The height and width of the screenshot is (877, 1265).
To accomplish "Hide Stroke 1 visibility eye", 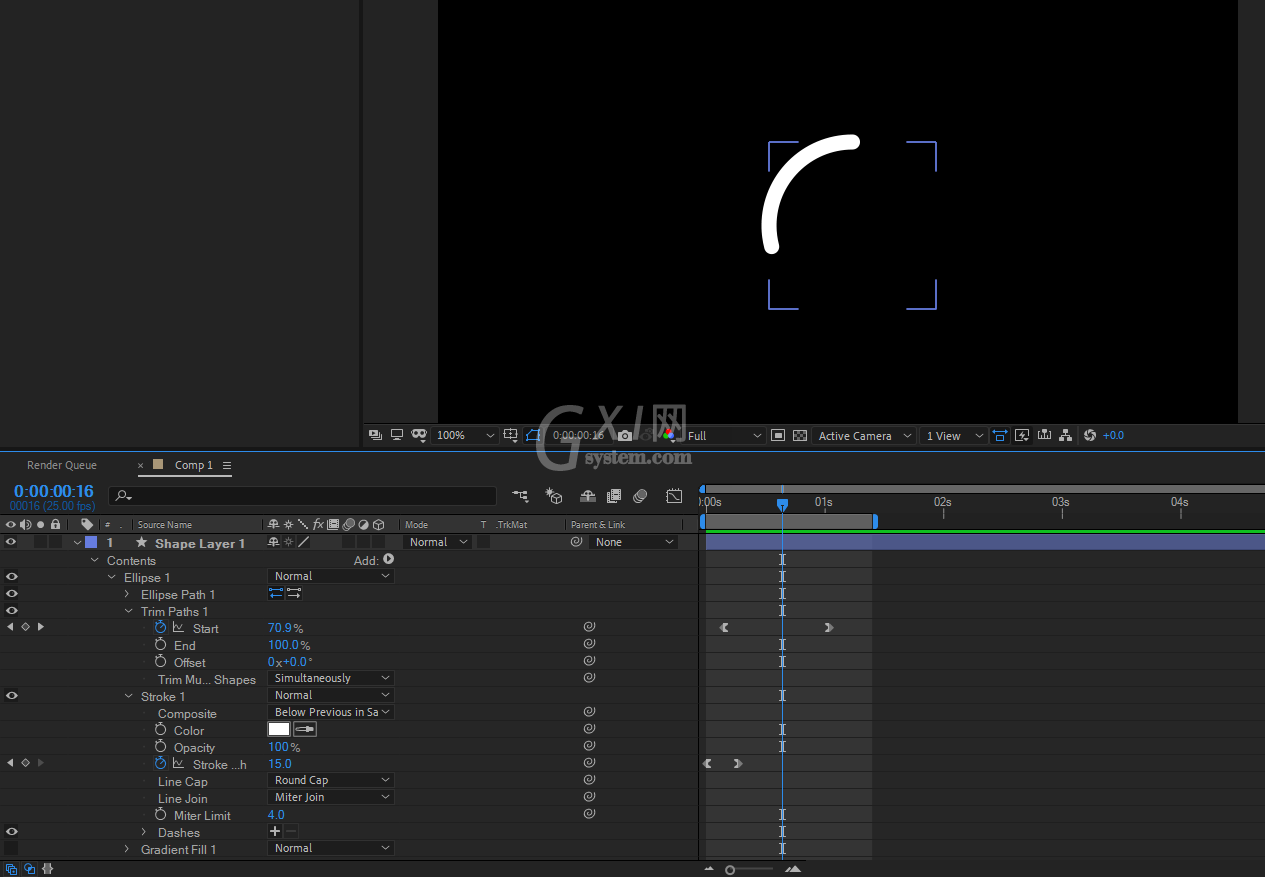I will tap(12, 696).
